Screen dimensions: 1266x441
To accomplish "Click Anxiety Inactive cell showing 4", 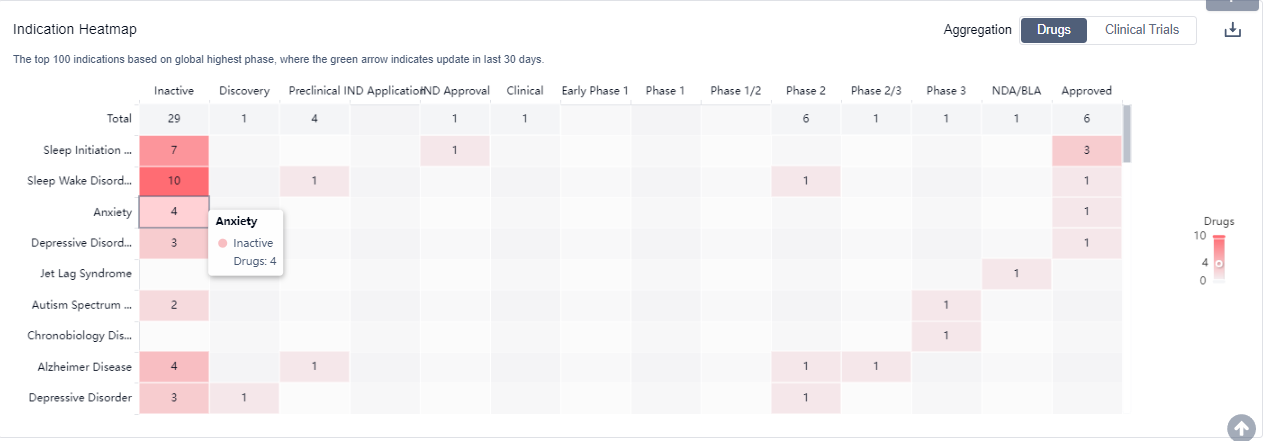I will 174,212.
